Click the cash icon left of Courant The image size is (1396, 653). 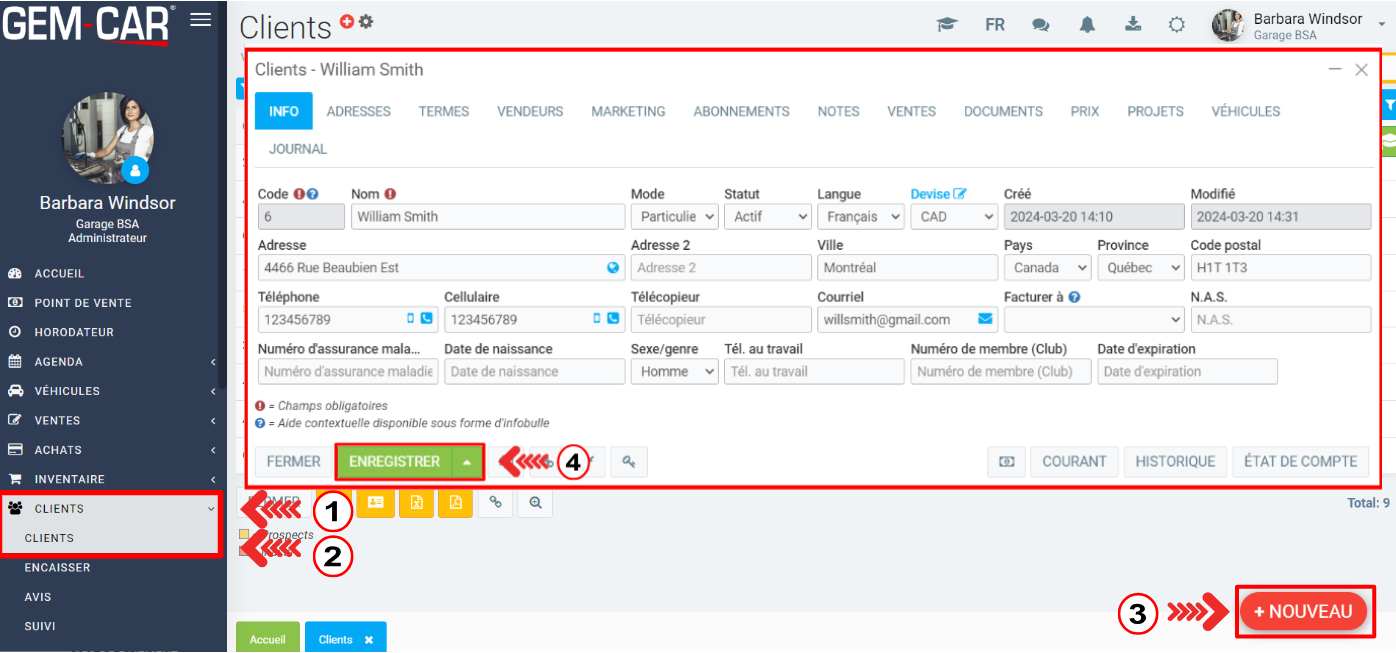coord(1006,461)
